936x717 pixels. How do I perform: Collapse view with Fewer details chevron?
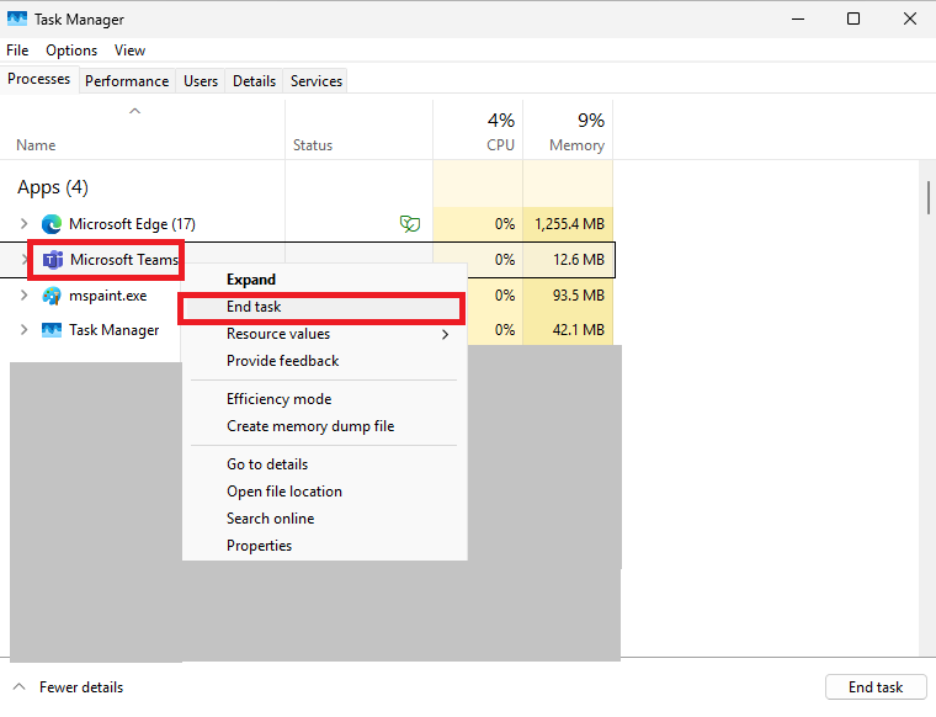coord(19,687)
